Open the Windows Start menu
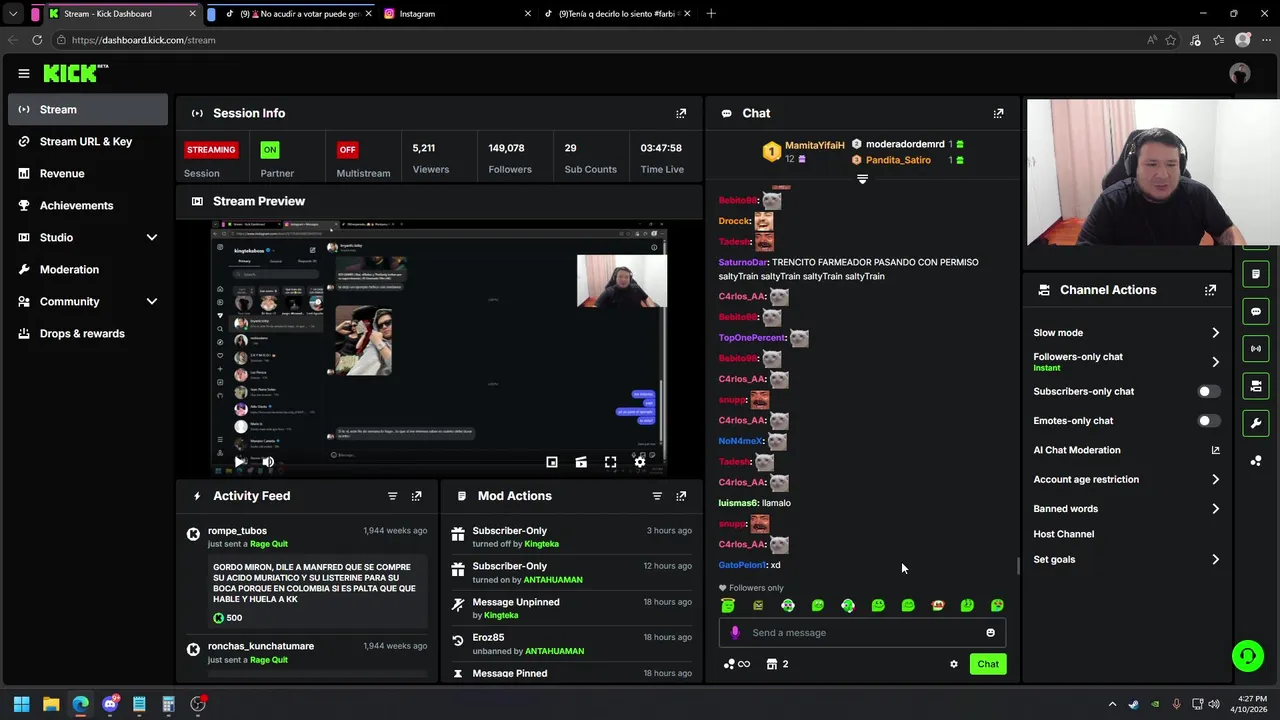This screenshot has width=1280, height=720. tap(21, 704)
